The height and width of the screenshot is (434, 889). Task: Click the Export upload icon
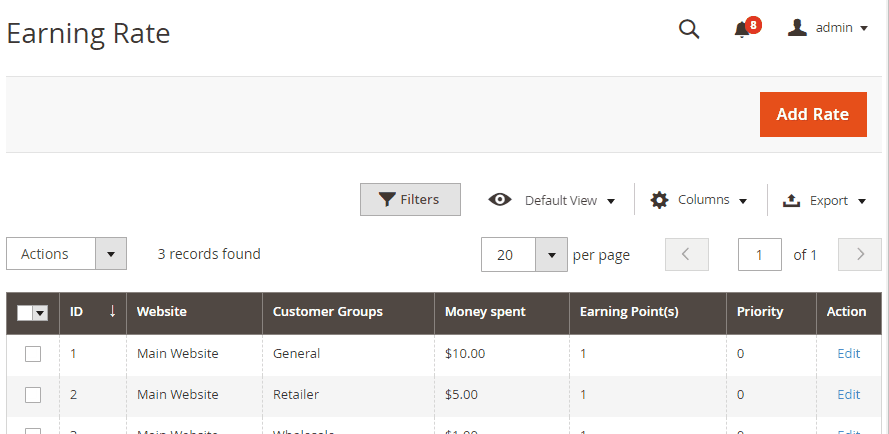(791, 200)
